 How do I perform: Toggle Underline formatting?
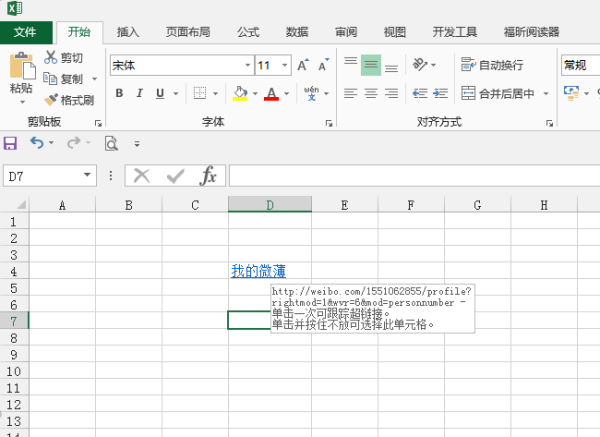[x=159, y=94]
